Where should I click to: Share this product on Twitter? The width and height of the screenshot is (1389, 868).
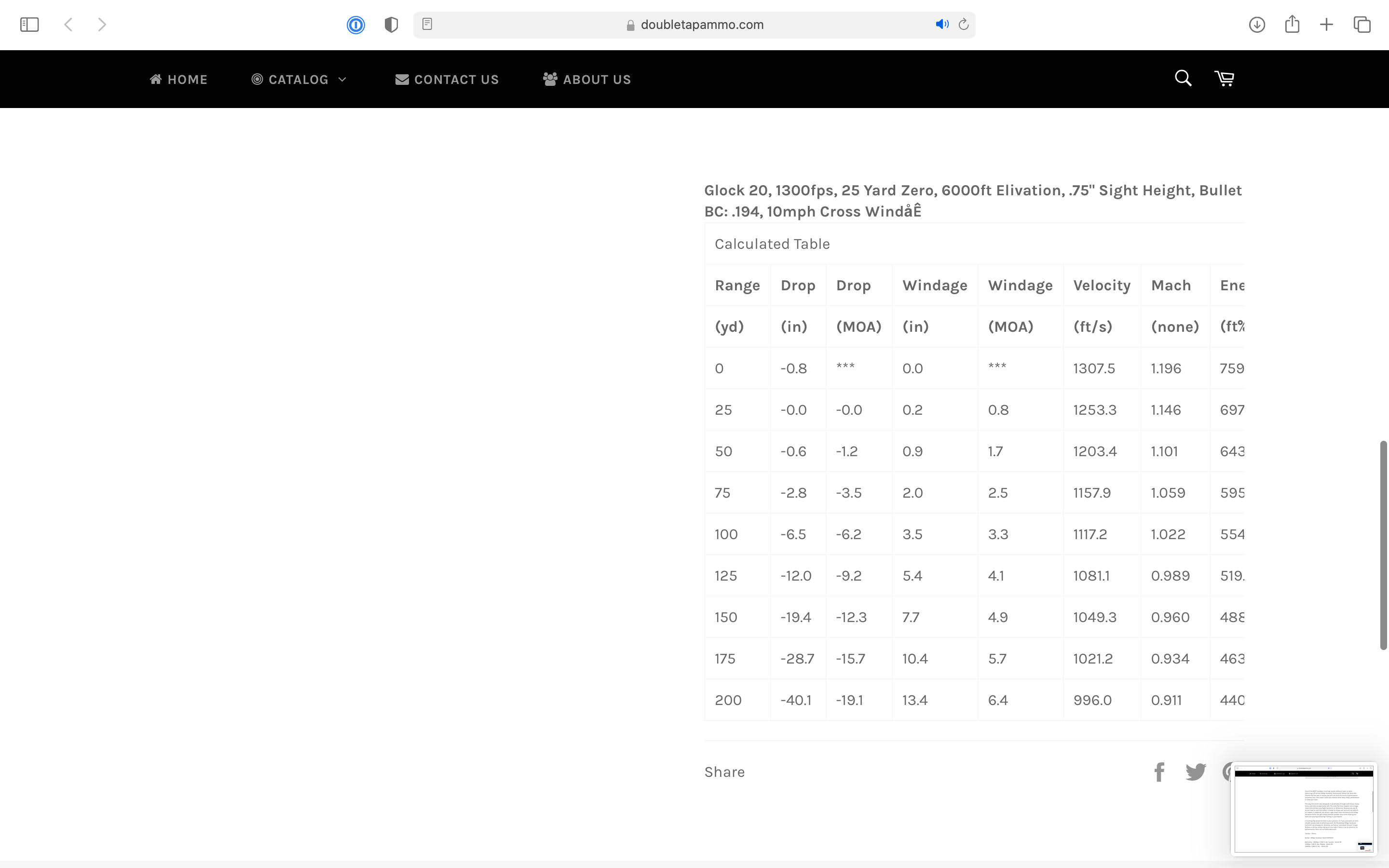[1196, 772]
